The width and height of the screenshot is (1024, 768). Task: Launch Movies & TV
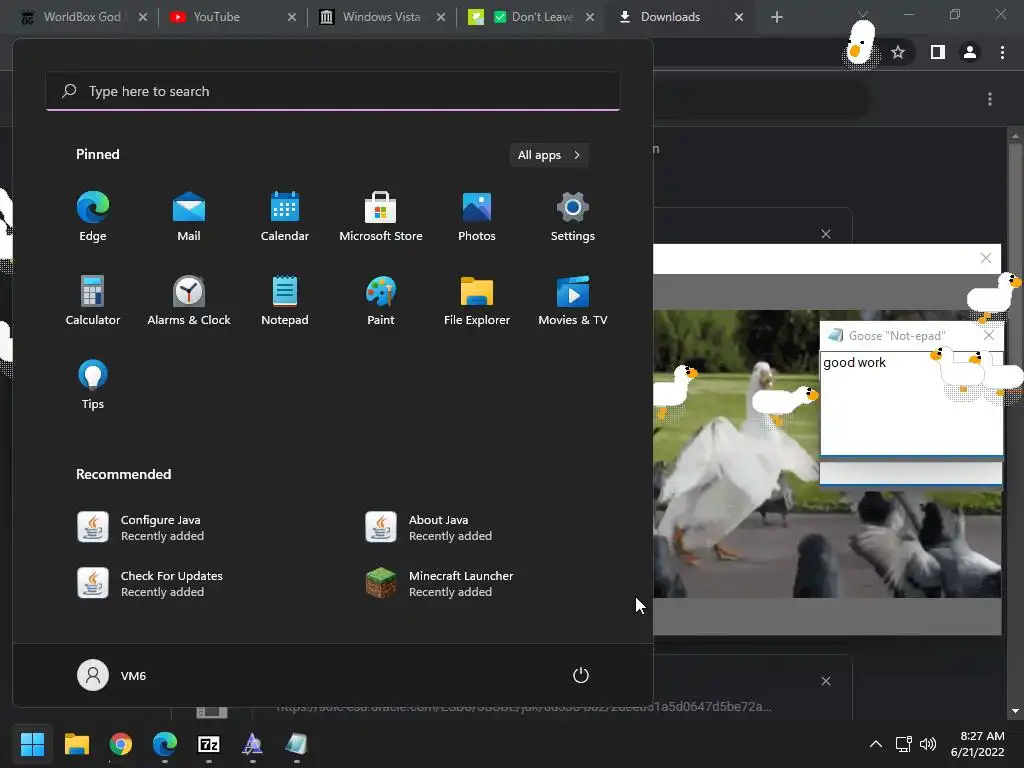point(573,301)
